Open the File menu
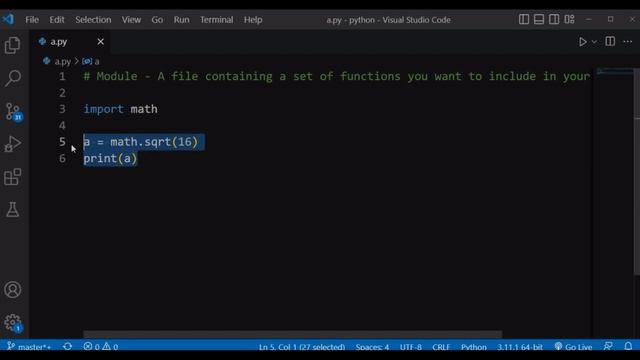This screenshot has width=640, height=360. [x=32, y=20]
